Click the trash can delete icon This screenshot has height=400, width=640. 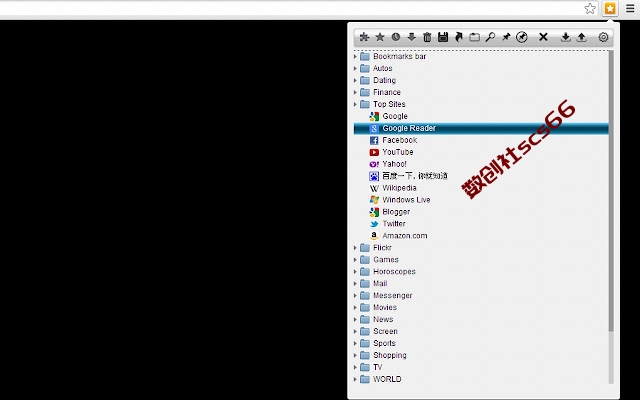[x=427, y=37]
